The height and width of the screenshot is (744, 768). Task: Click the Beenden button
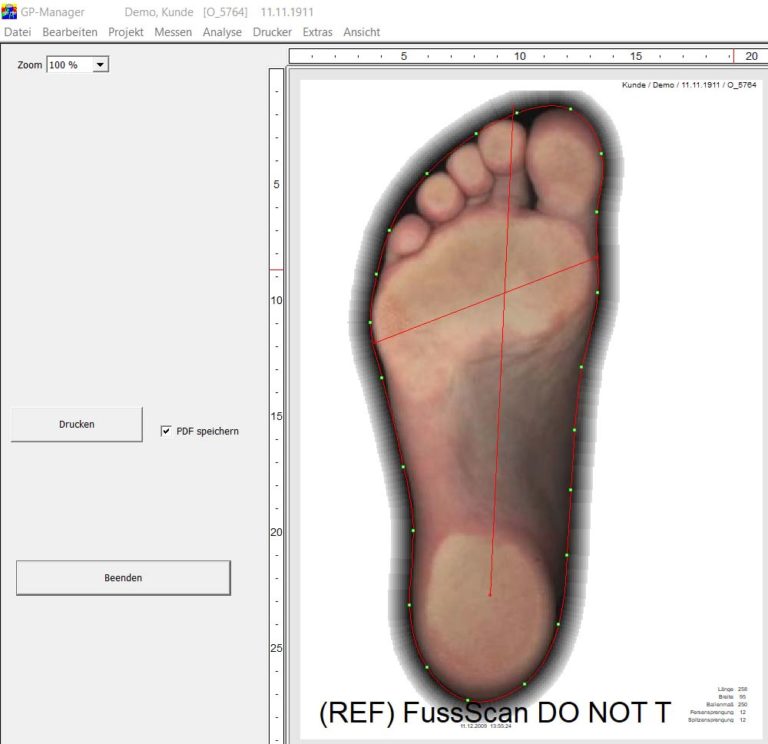click(x=123, y=578)
